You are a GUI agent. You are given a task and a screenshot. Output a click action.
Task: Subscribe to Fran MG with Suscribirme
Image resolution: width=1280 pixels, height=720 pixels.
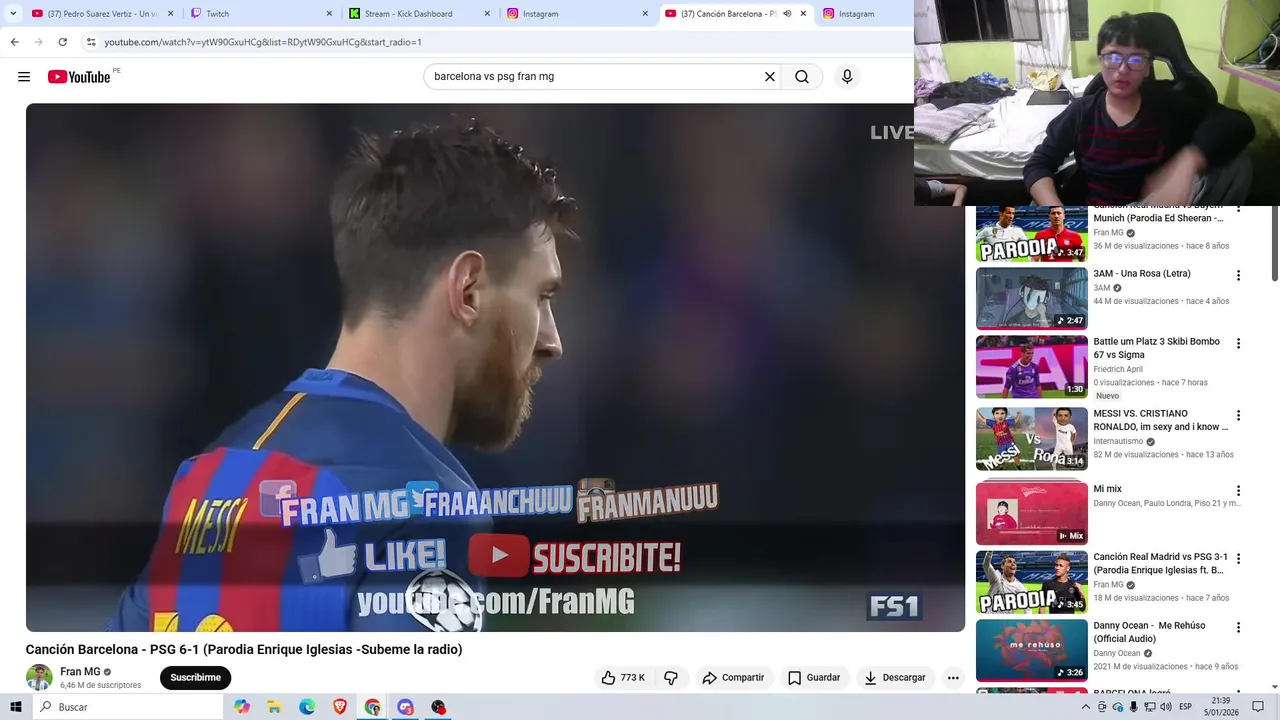click(195, 677)
